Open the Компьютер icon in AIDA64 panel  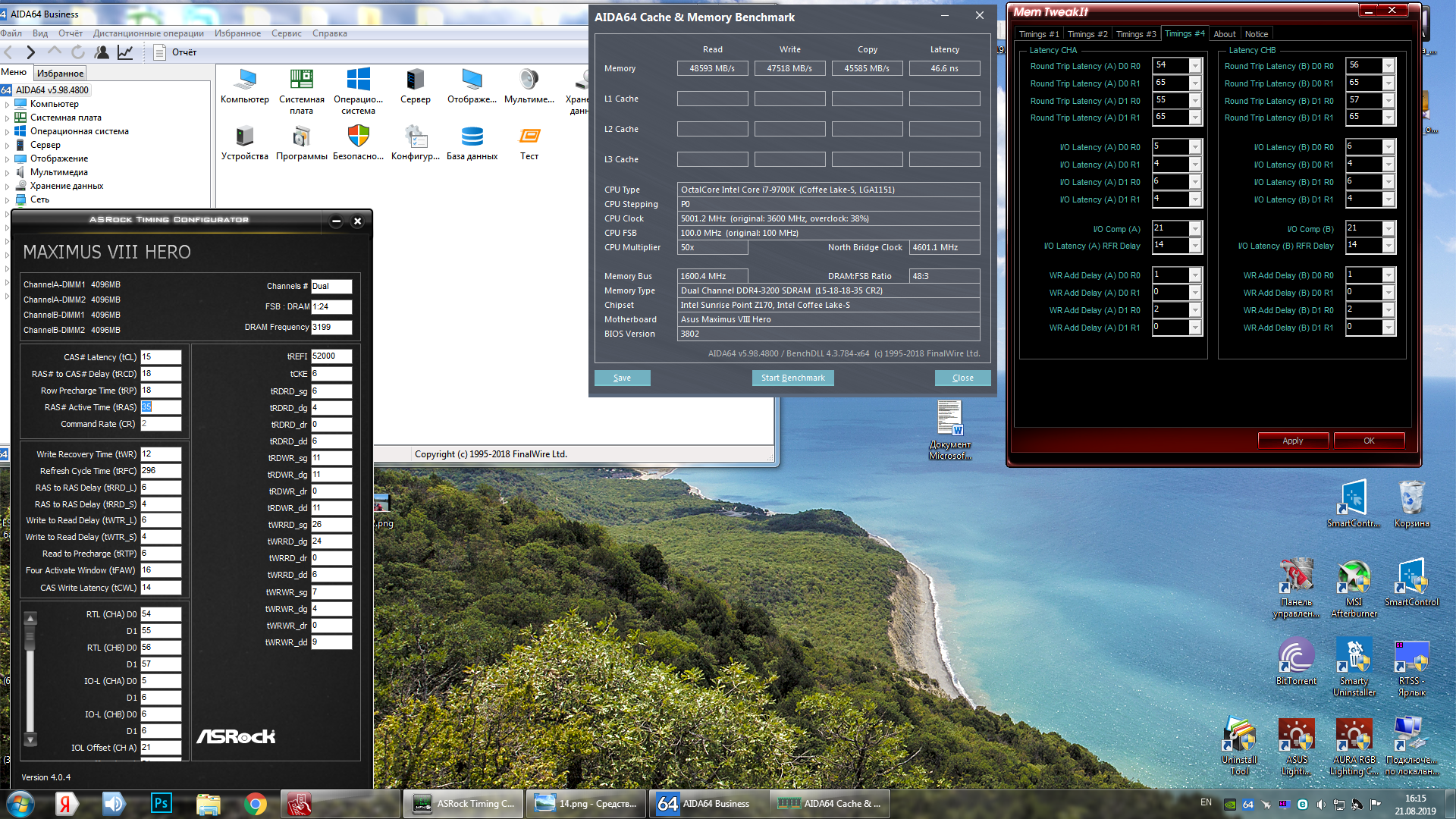(245, 80)
